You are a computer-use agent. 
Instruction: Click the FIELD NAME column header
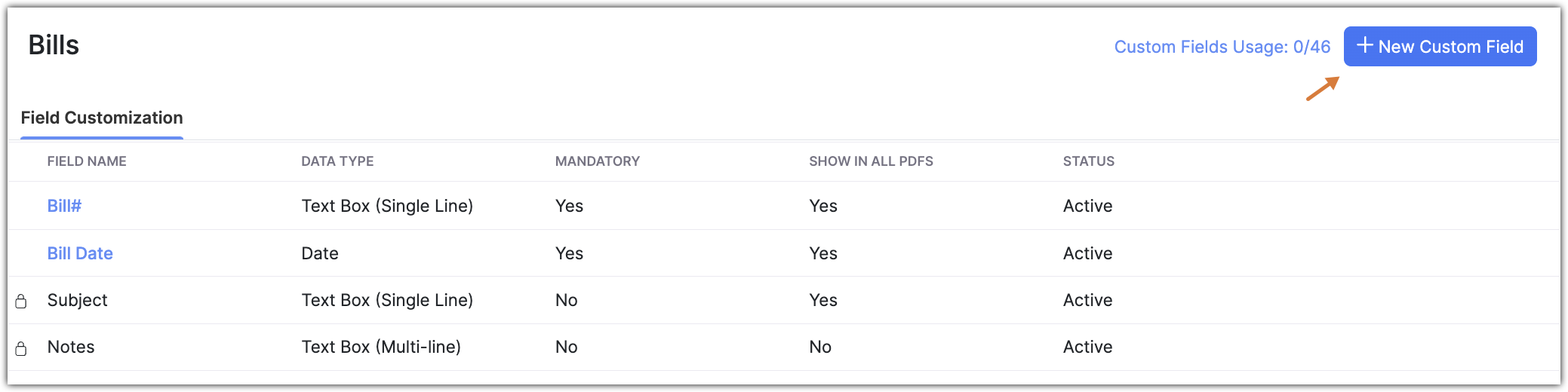(x=87, y=161)
